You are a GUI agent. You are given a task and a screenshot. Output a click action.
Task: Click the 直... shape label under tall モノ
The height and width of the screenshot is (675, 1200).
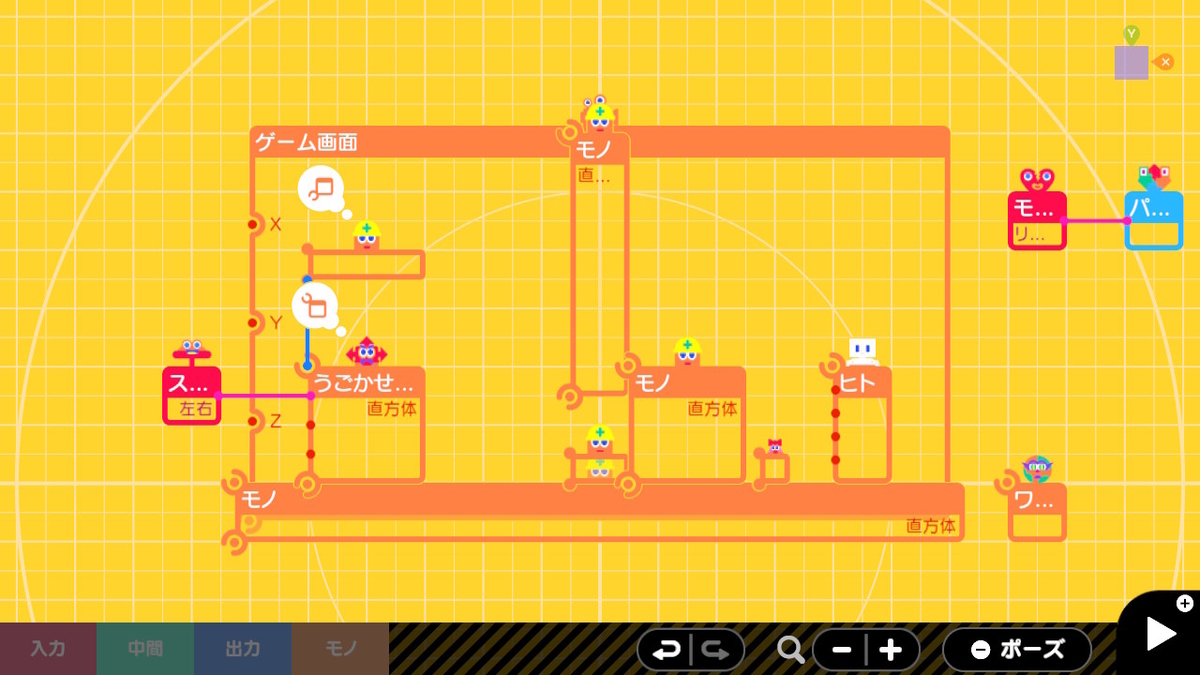593,175
